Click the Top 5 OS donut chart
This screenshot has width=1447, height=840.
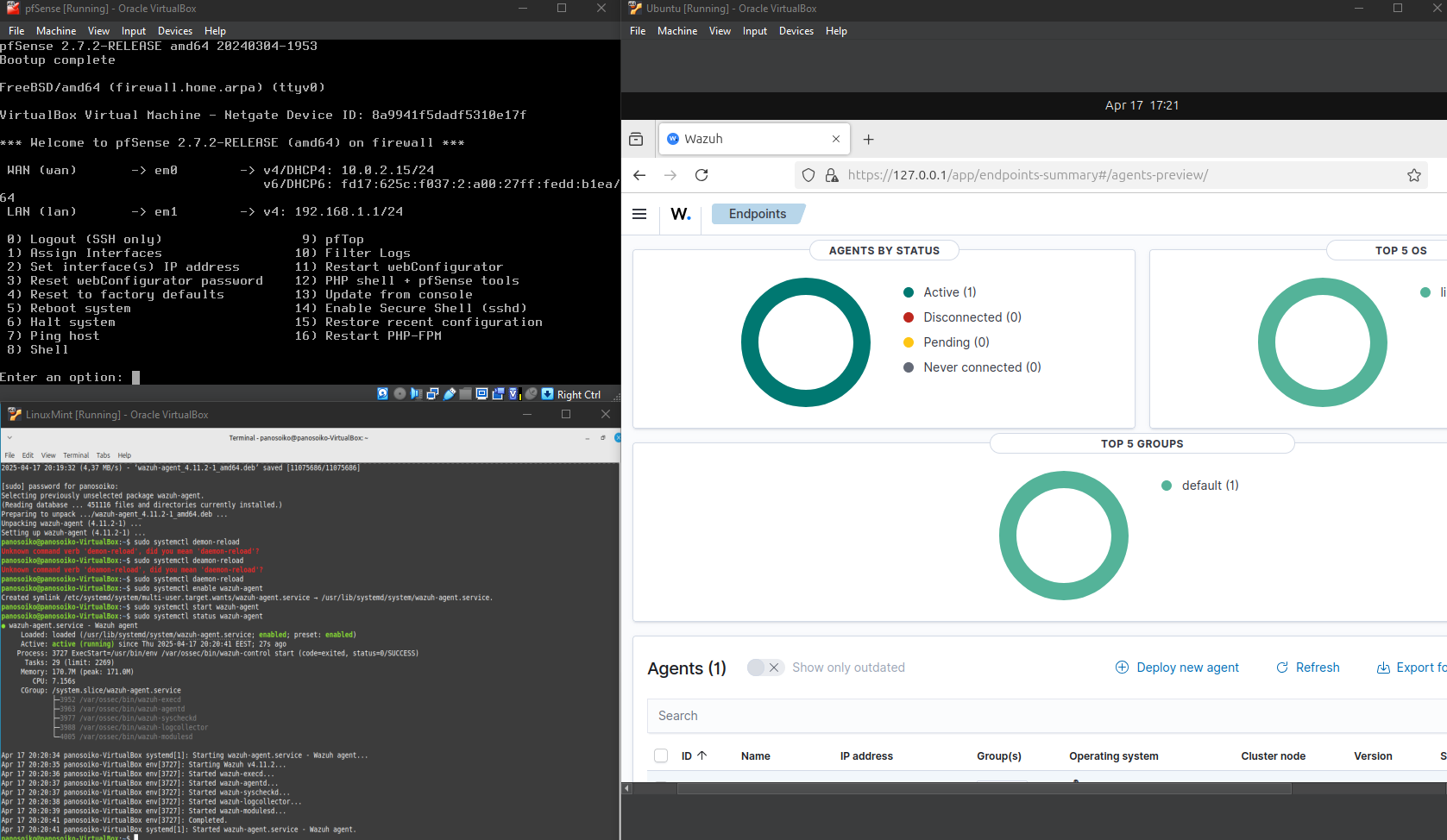click(x=1323, y=342)
